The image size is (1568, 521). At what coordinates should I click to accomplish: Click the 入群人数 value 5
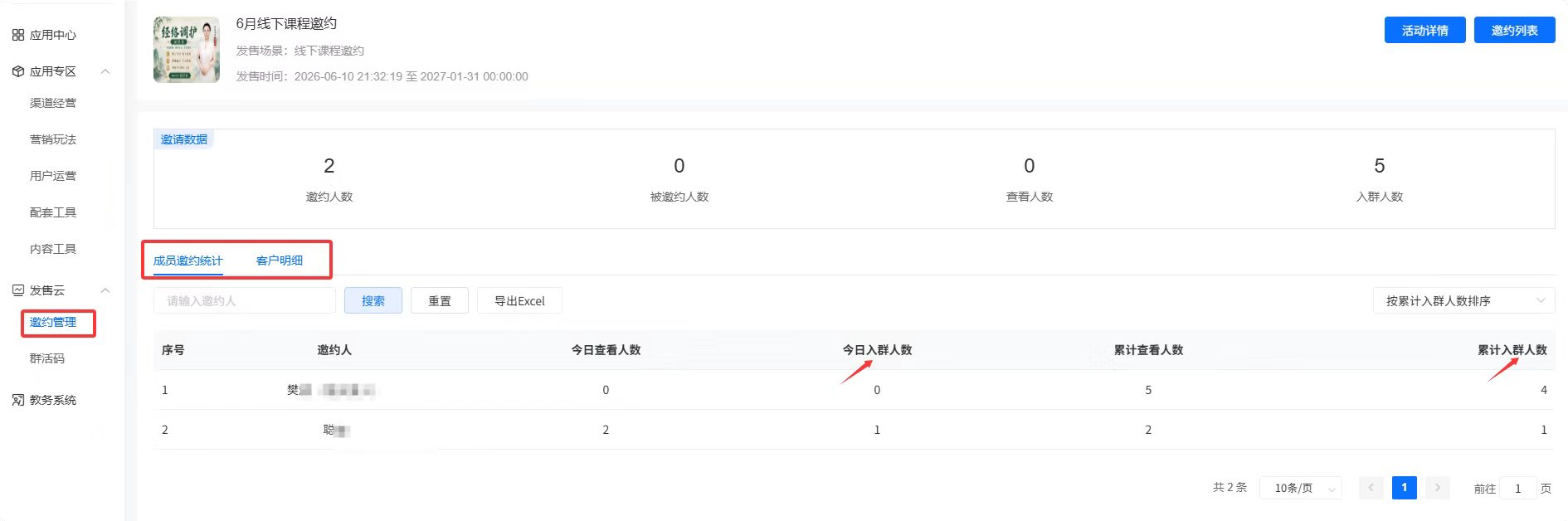pyautogui.click(x=1380, y=166)
